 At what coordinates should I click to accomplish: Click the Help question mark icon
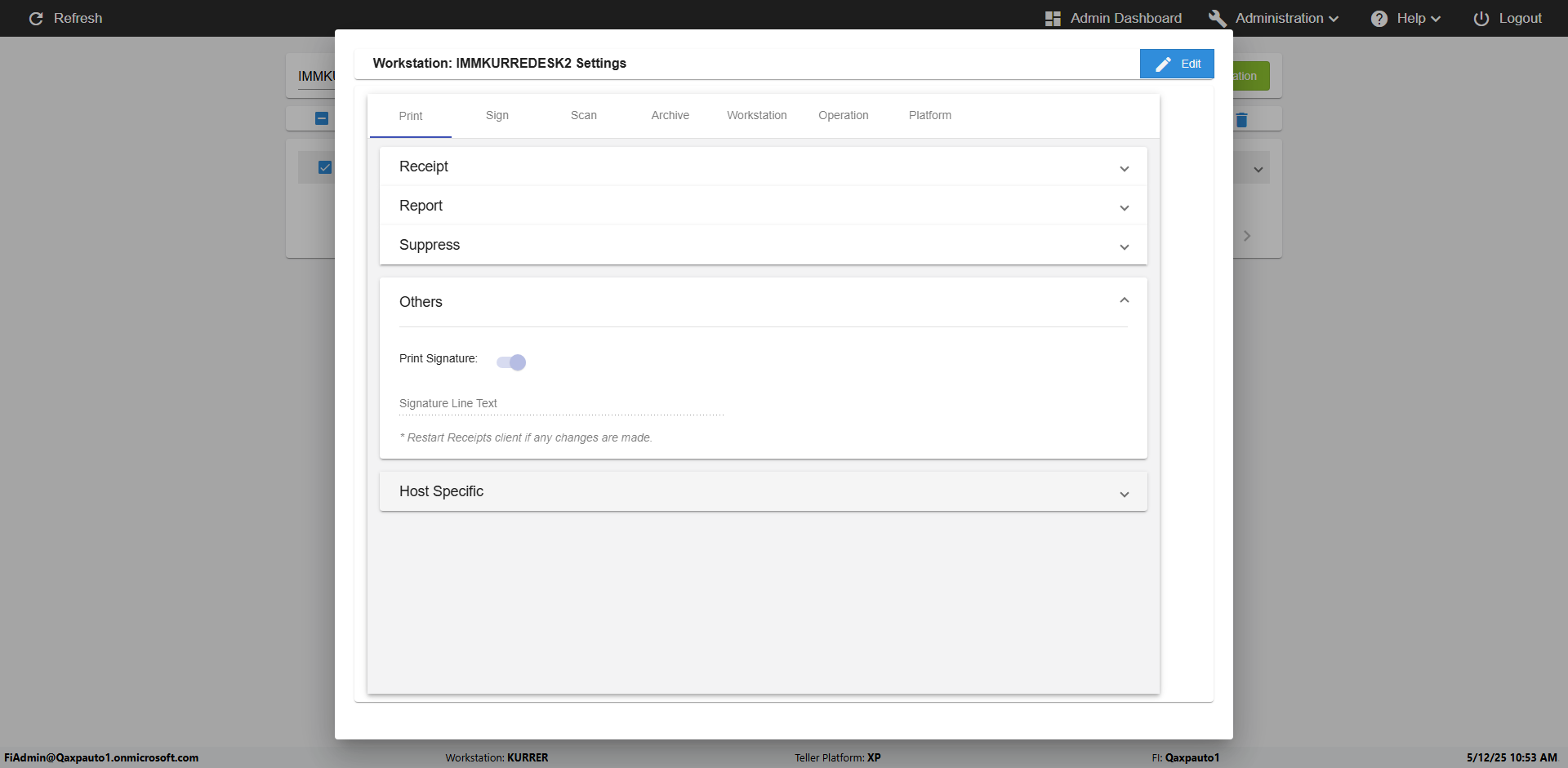pyautogui.click(x=1379, y=19)
